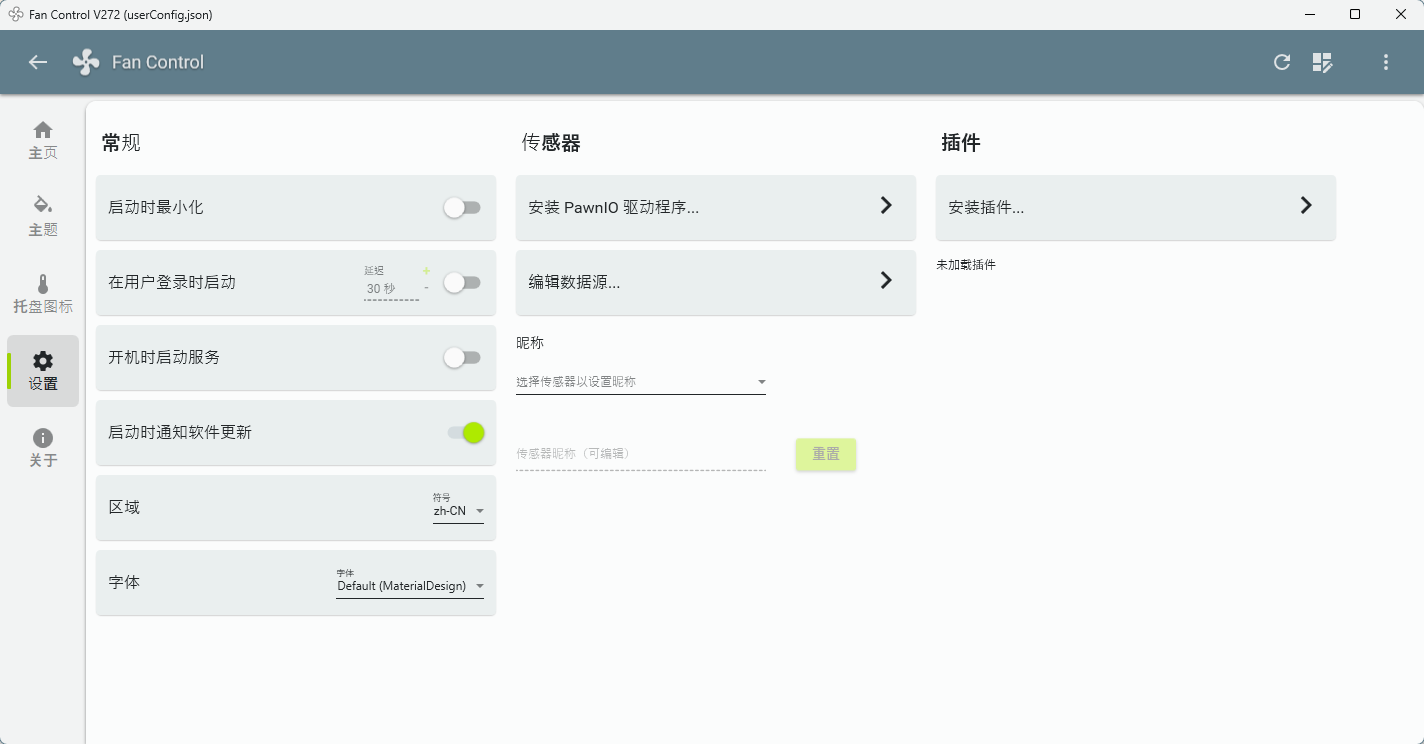The image size is (1424, 744).
Task: Click the 常规 section heading
Action: tap(121, 143)
